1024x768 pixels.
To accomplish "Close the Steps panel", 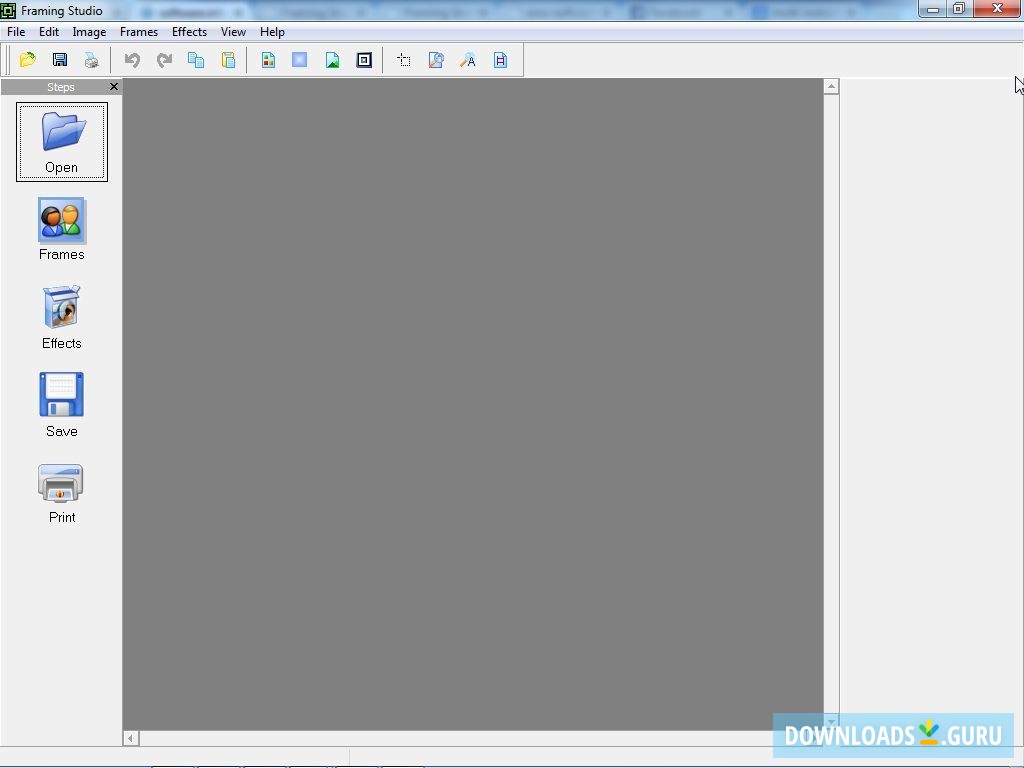I will 113,87.
